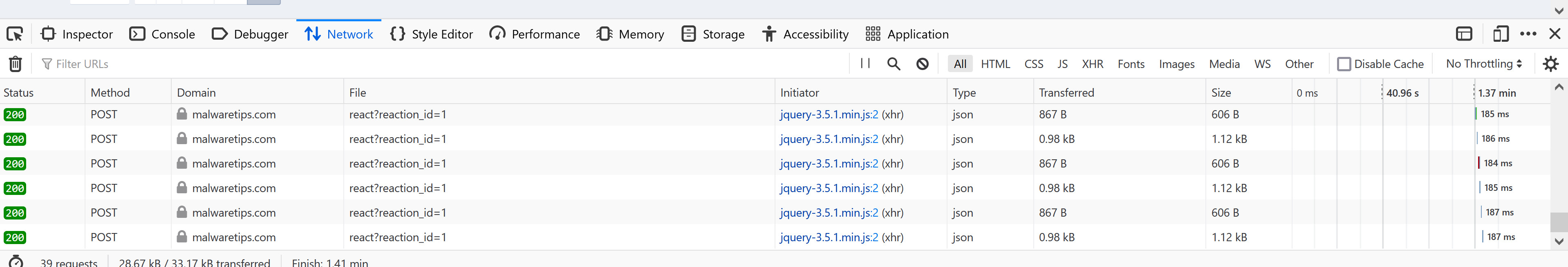Switch to the Performance tab
Image resolution: width=1568 pixels, height=267 pixels.
(x=534, y=34)
